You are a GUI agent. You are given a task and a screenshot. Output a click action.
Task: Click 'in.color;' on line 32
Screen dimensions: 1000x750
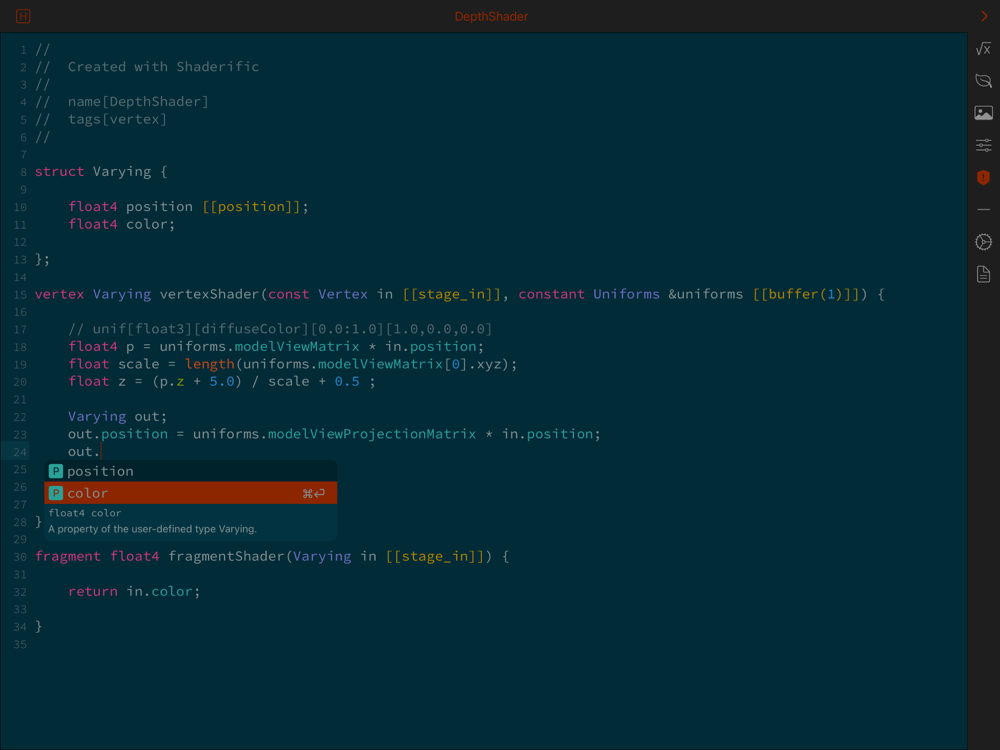[163, 591]
